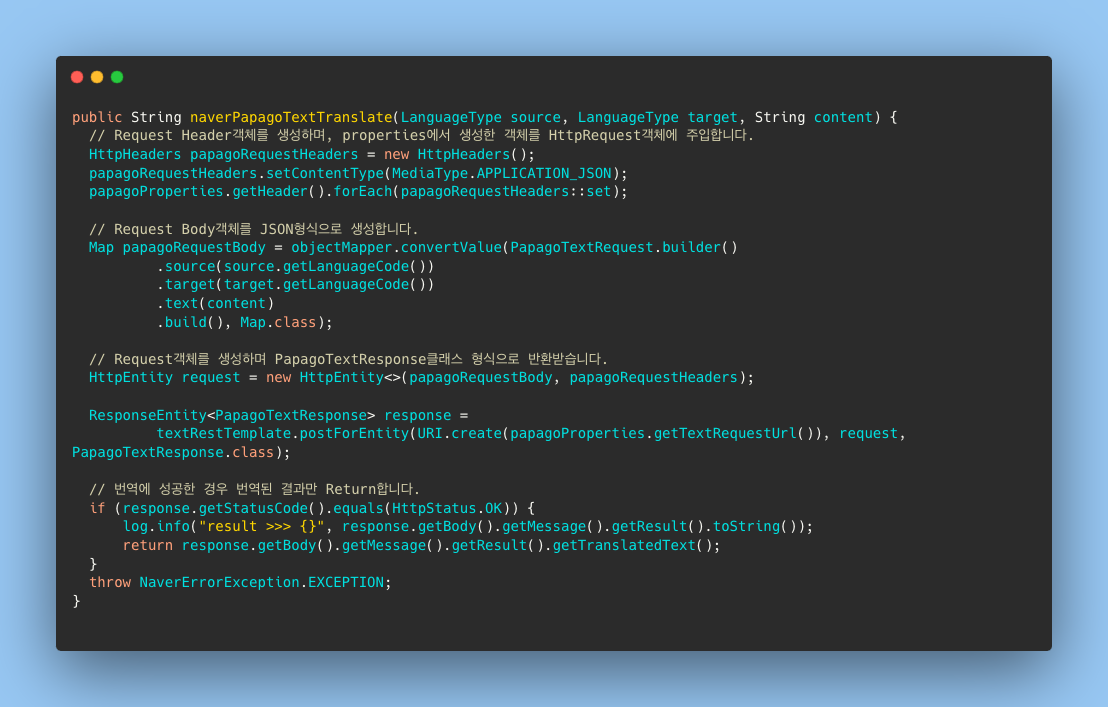Click the string "result >>> {}" in log.info
The width and height of the screenshot is (1108, 707).
[261, 526]
